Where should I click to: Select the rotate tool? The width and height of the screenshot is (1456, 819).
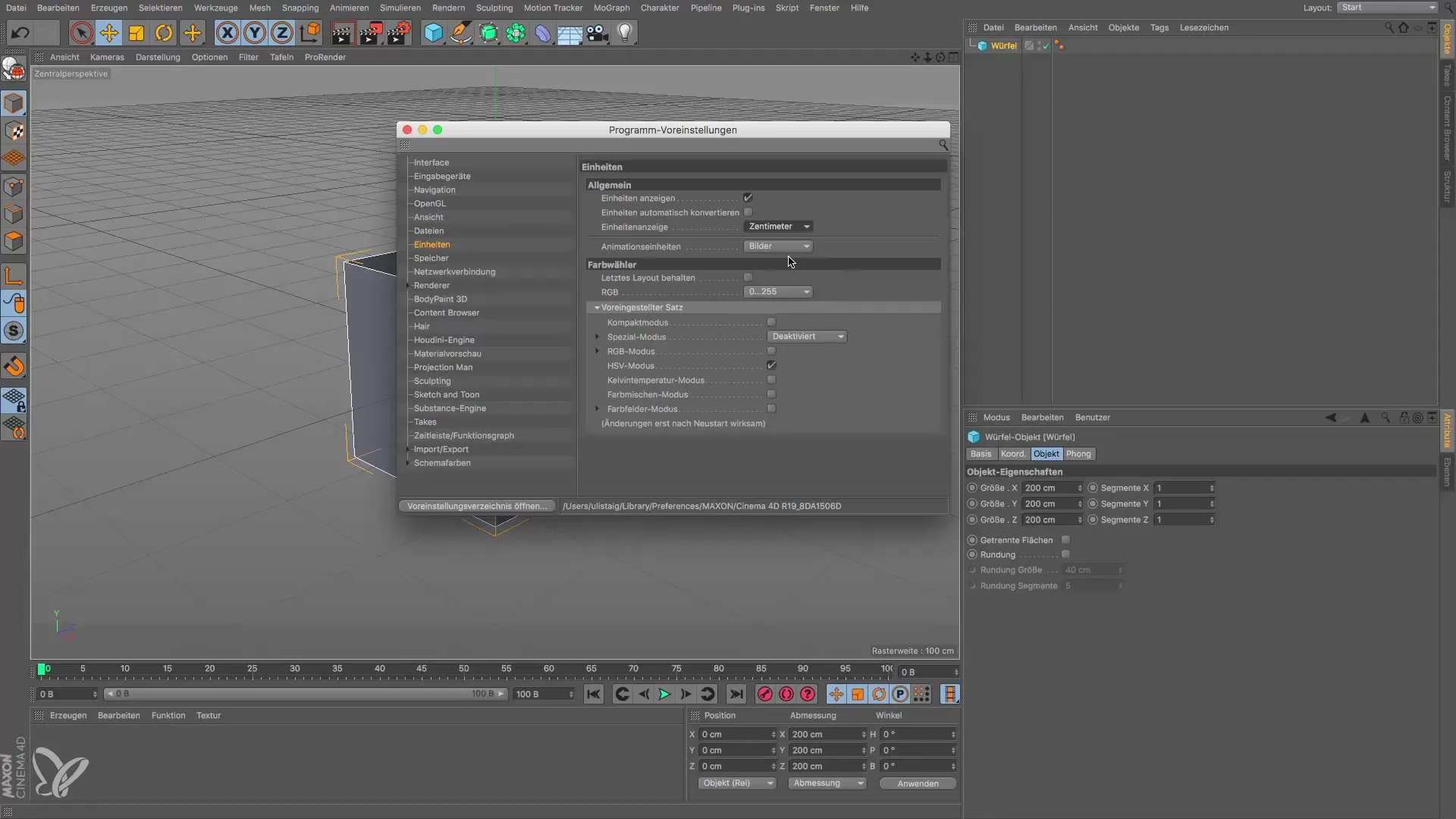(164, 33)
